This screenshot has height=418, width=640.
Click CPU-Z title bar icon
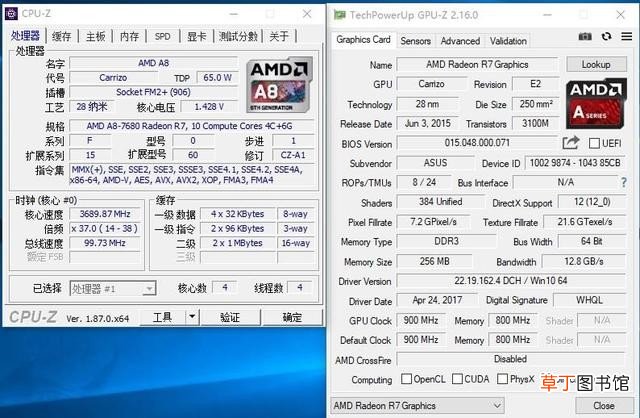(11, 13)
